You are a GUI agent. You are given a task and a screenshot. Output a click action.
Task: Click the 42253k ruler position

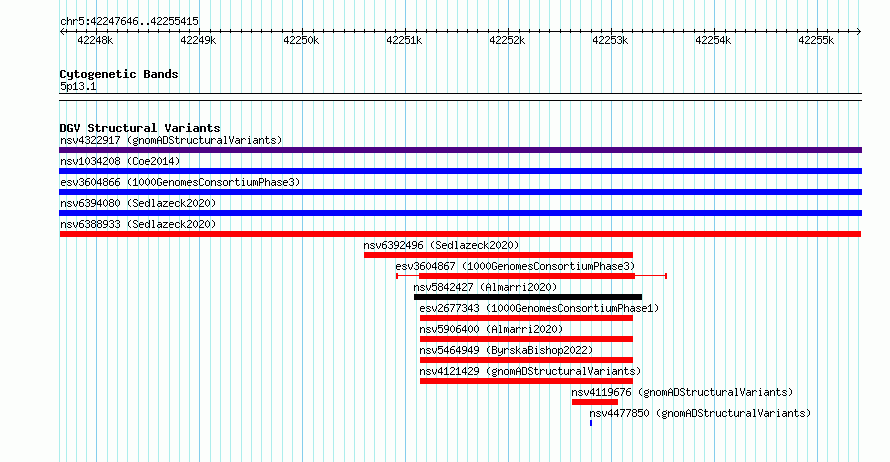click(x=610, y=40)
